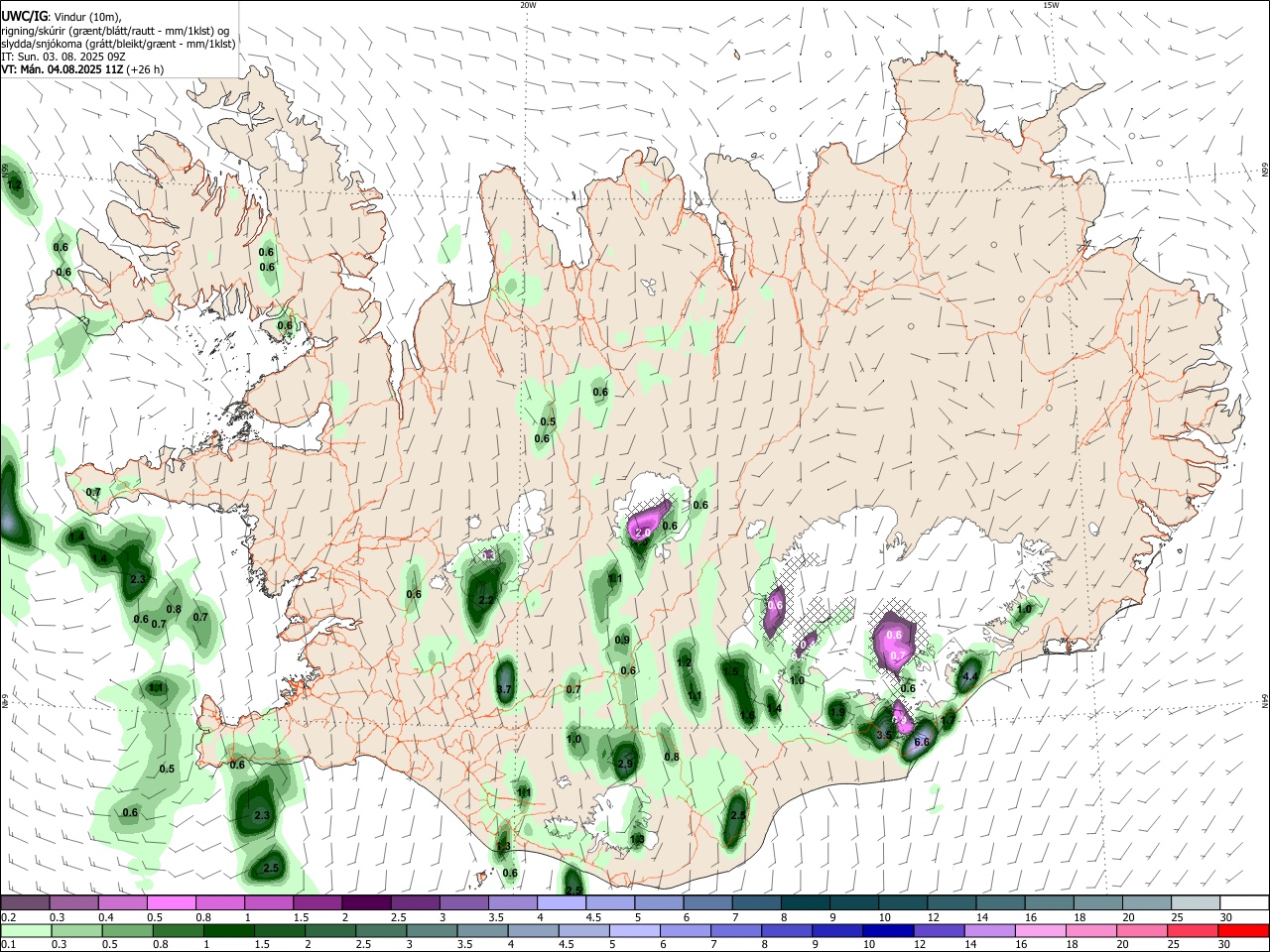Click the 3.7 precipitation value on the map

[504, 690]
